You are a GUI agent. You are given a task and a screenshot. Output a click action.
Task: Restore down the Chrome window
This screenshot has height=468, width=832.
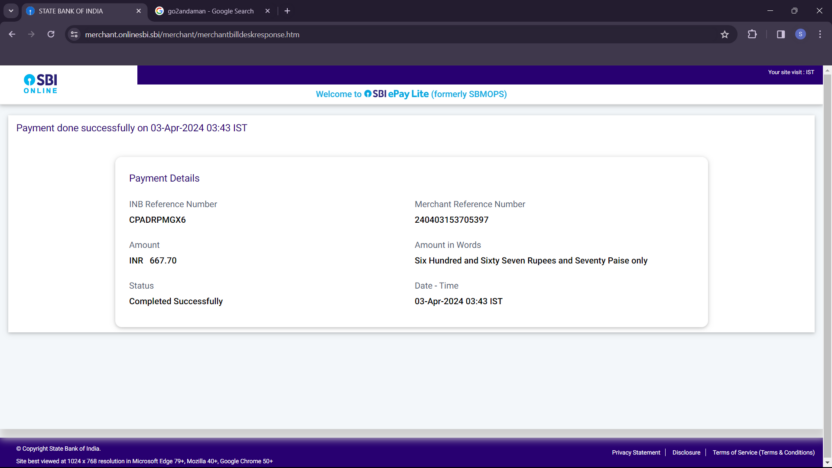(794, 11)
